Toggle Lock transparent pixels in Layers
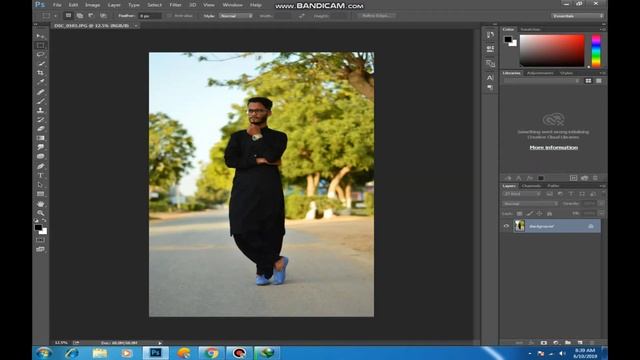Viewport: 640px width, 360px height. coord(519,213)
